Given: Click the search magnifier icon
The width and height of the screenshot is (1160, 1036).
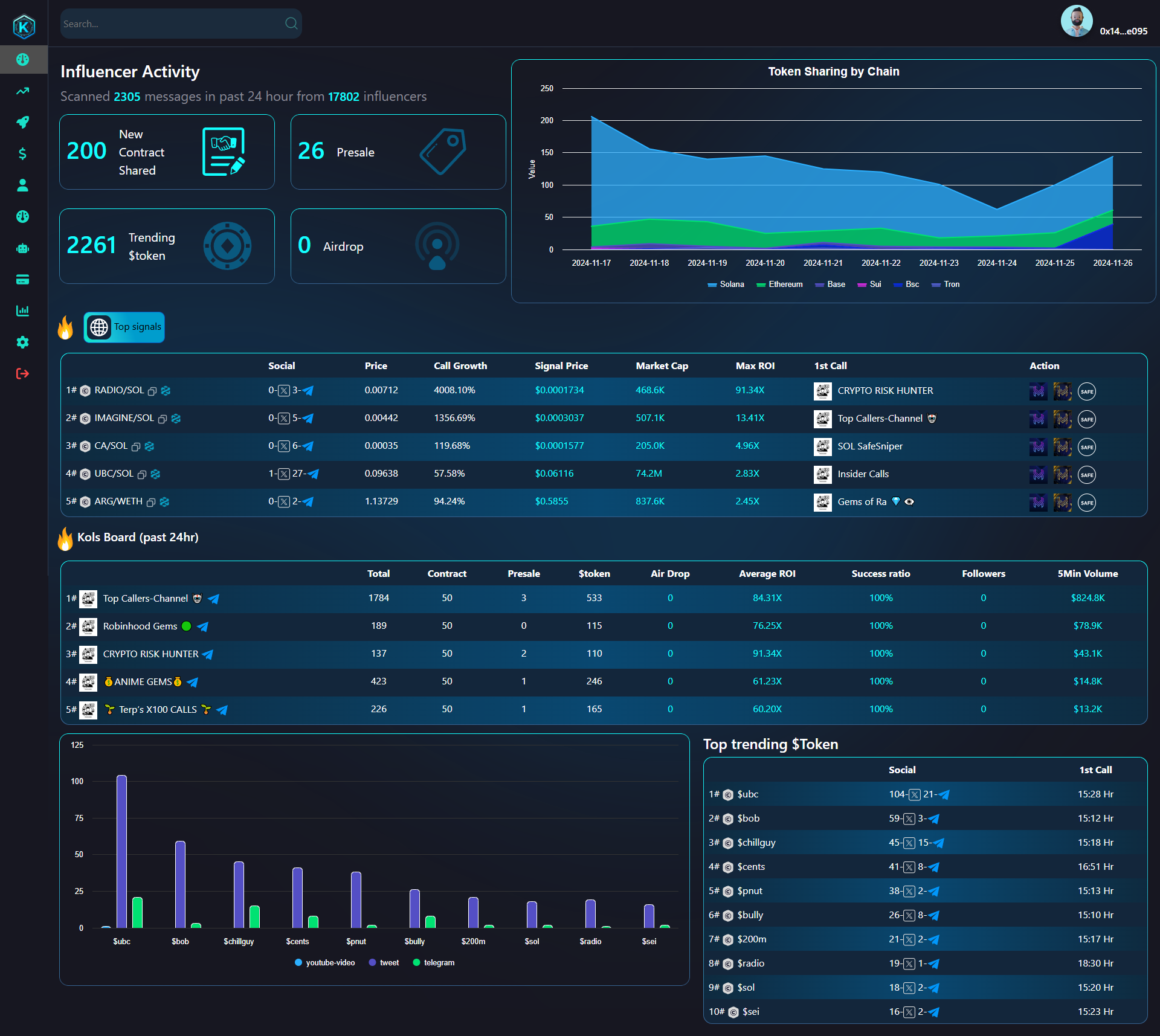Looking at the screenshot, I should pos(291,24).
